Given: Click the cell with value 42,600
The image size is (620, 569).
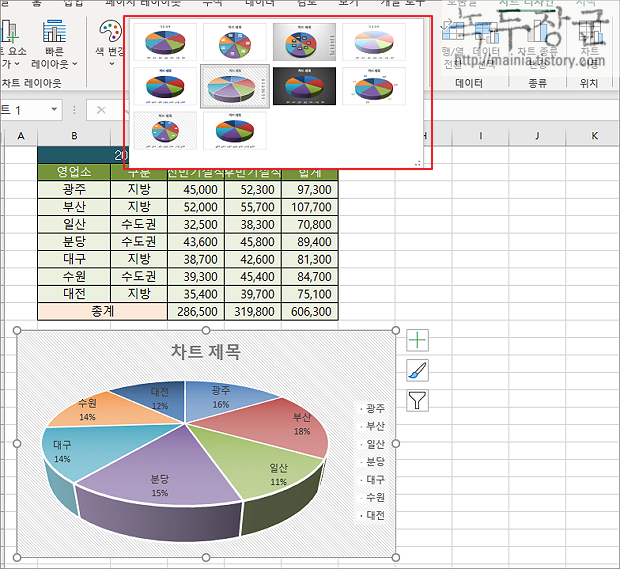Looking at the screenshot, I should click(253, 259).
